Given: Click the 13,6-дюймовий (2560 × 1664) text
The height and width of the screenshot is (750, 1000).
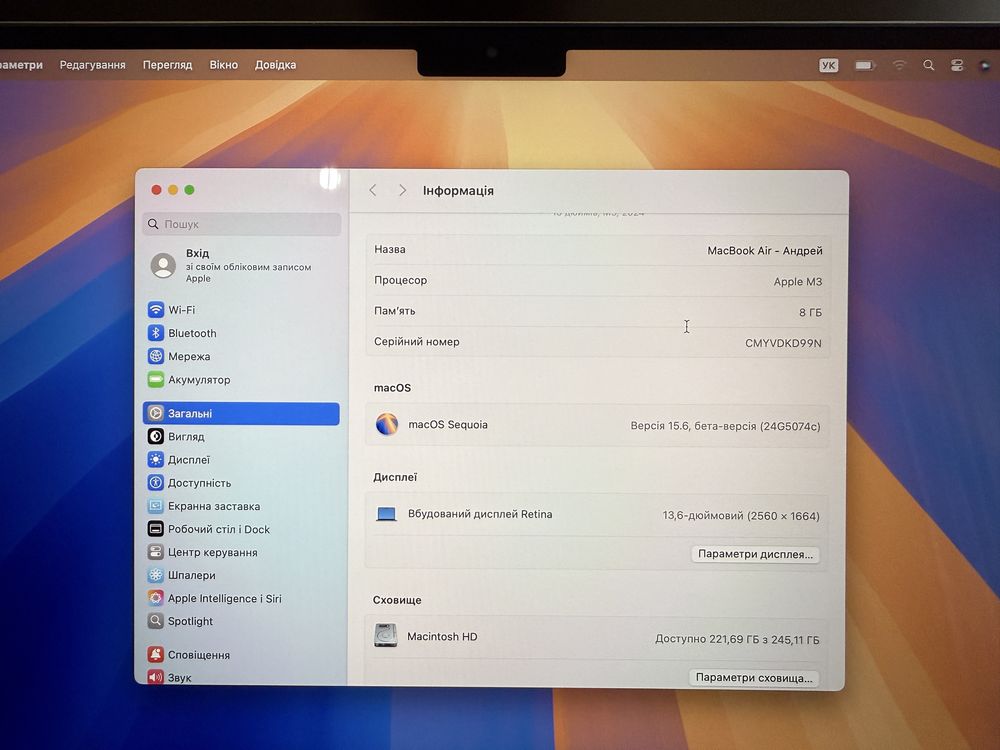Looking at the screenshot, I should tap(741, 515).
